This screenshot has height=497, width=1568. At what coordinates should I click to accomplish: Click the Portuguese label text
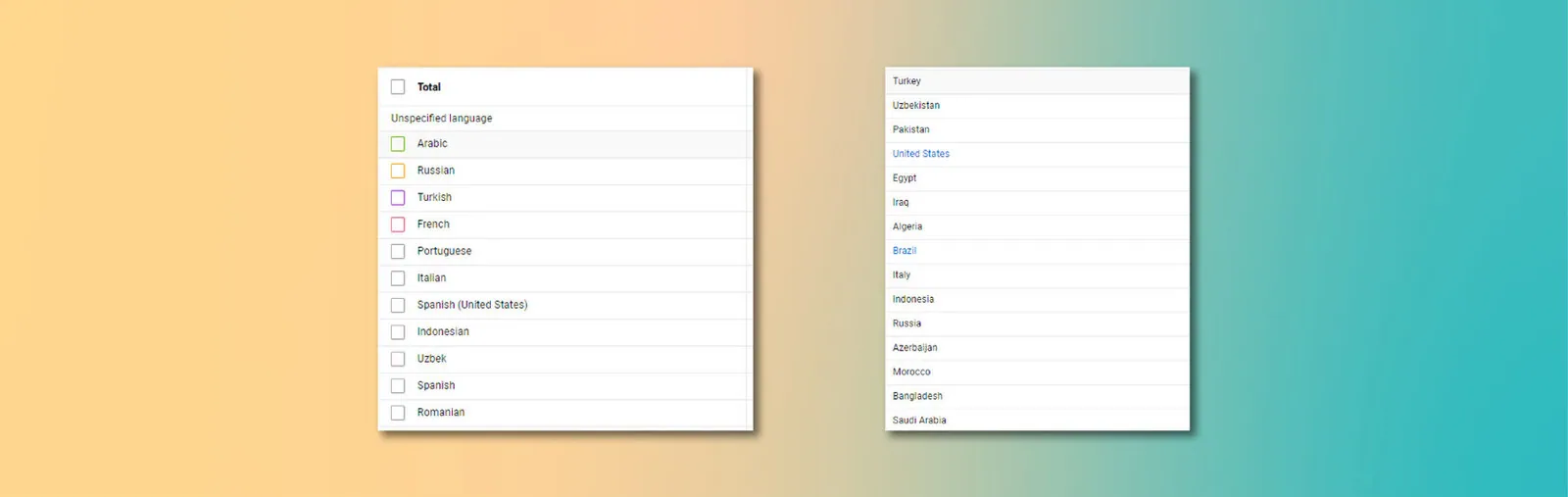pyautogui.click(x=444, y=252)
